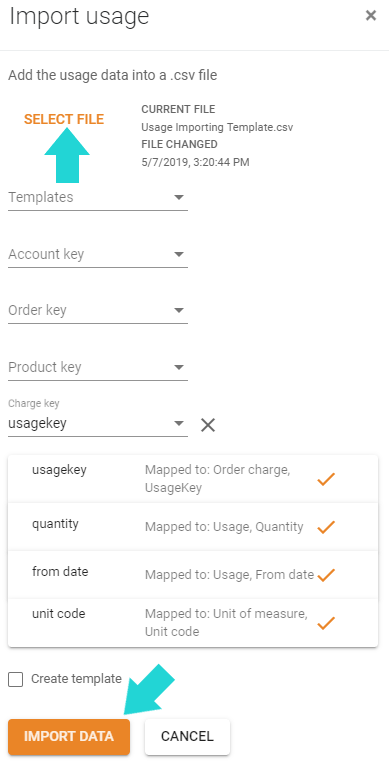Cancel the import with CANCEL button

pos(187,736)
